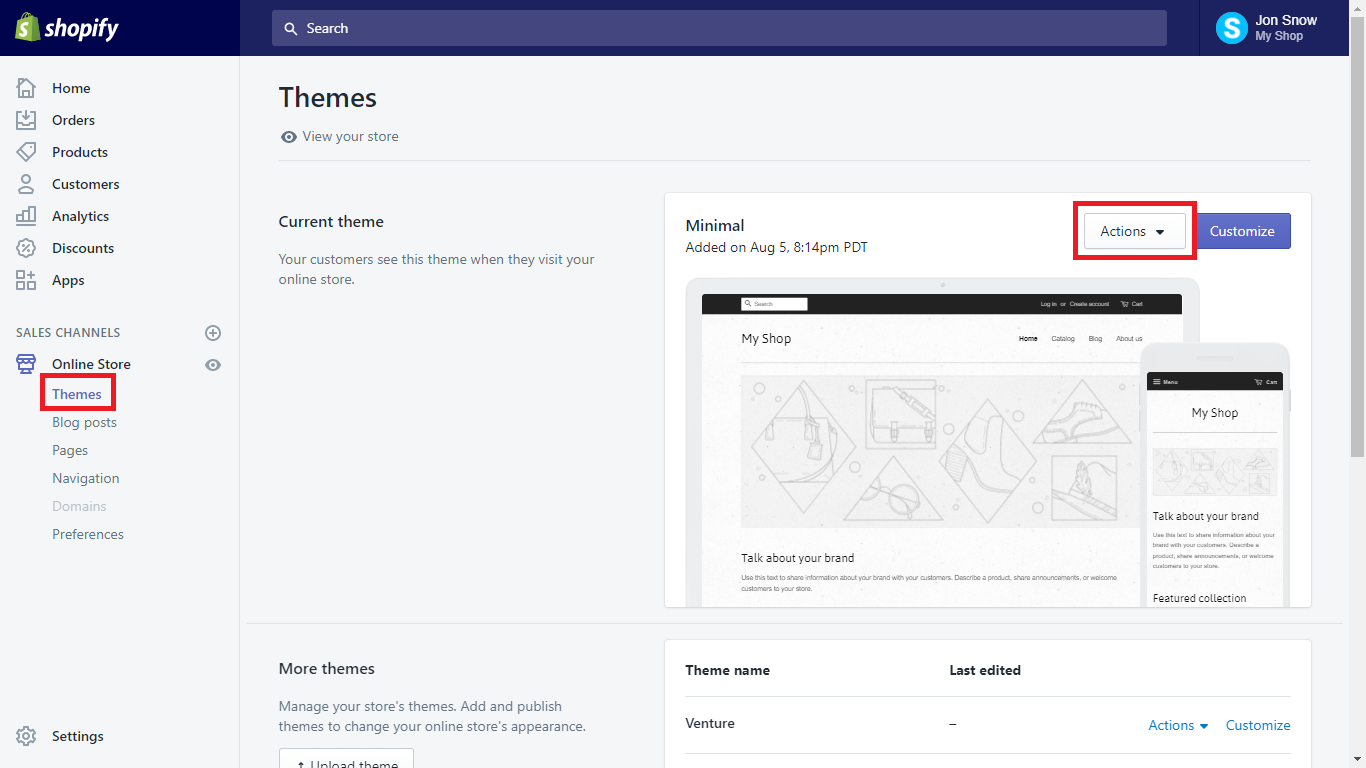Select Themes under Online Store
This screenshot has height=768, width=1366.
click(77, 394)
